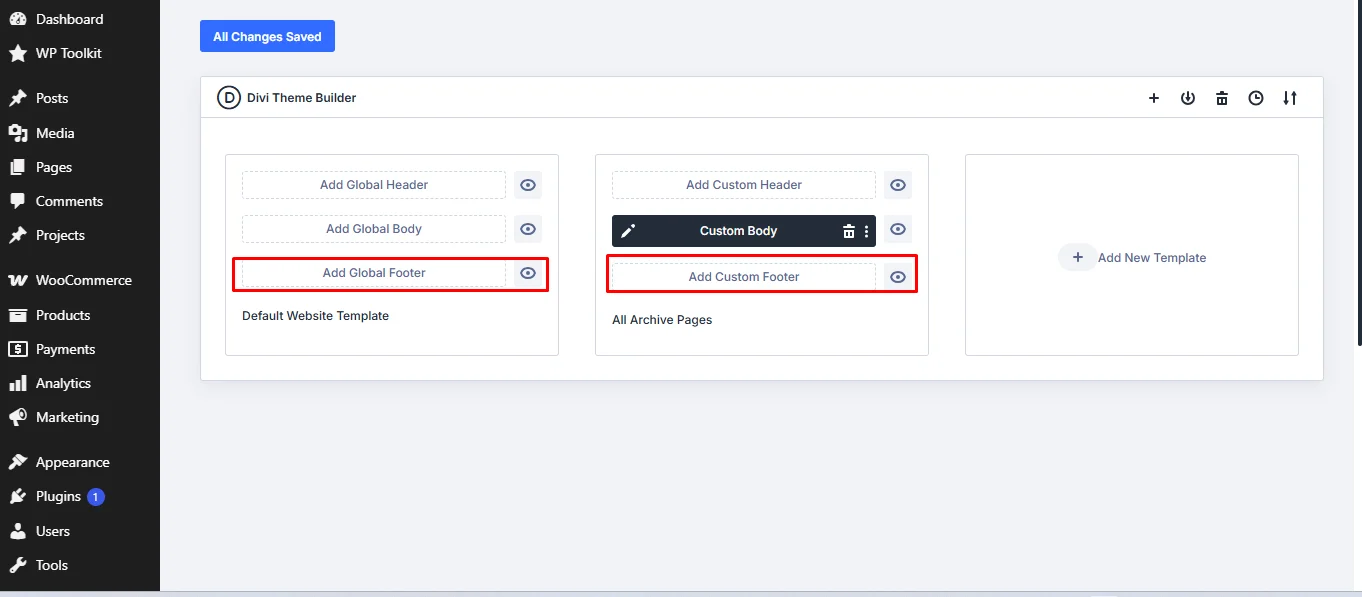Viewport: 1362px width, 597px height.
Task: Click the power icon in Theme Builder toolbar
Action: [x=1188, y=98]
